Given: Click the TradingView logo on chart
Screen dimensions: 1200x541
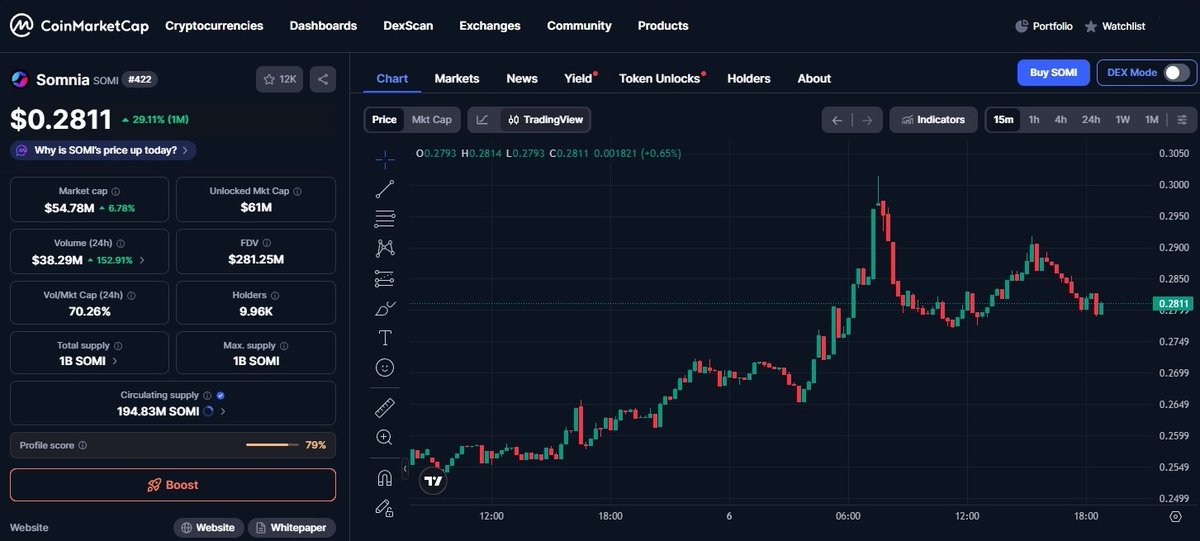Looking at the screenshot, I should click(433, 481).
